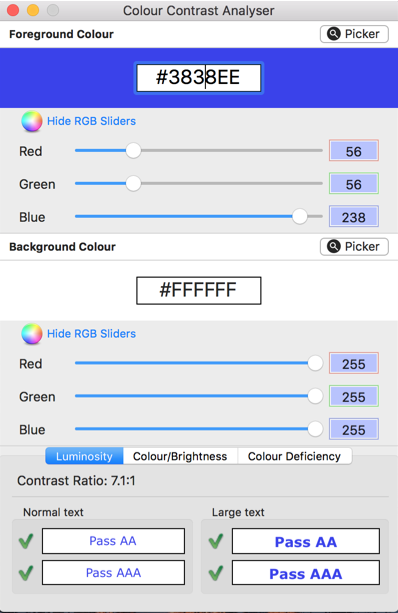Click the foreground Blue slider knob
This screenshot has width=398, height=613.
coord(300,216)
